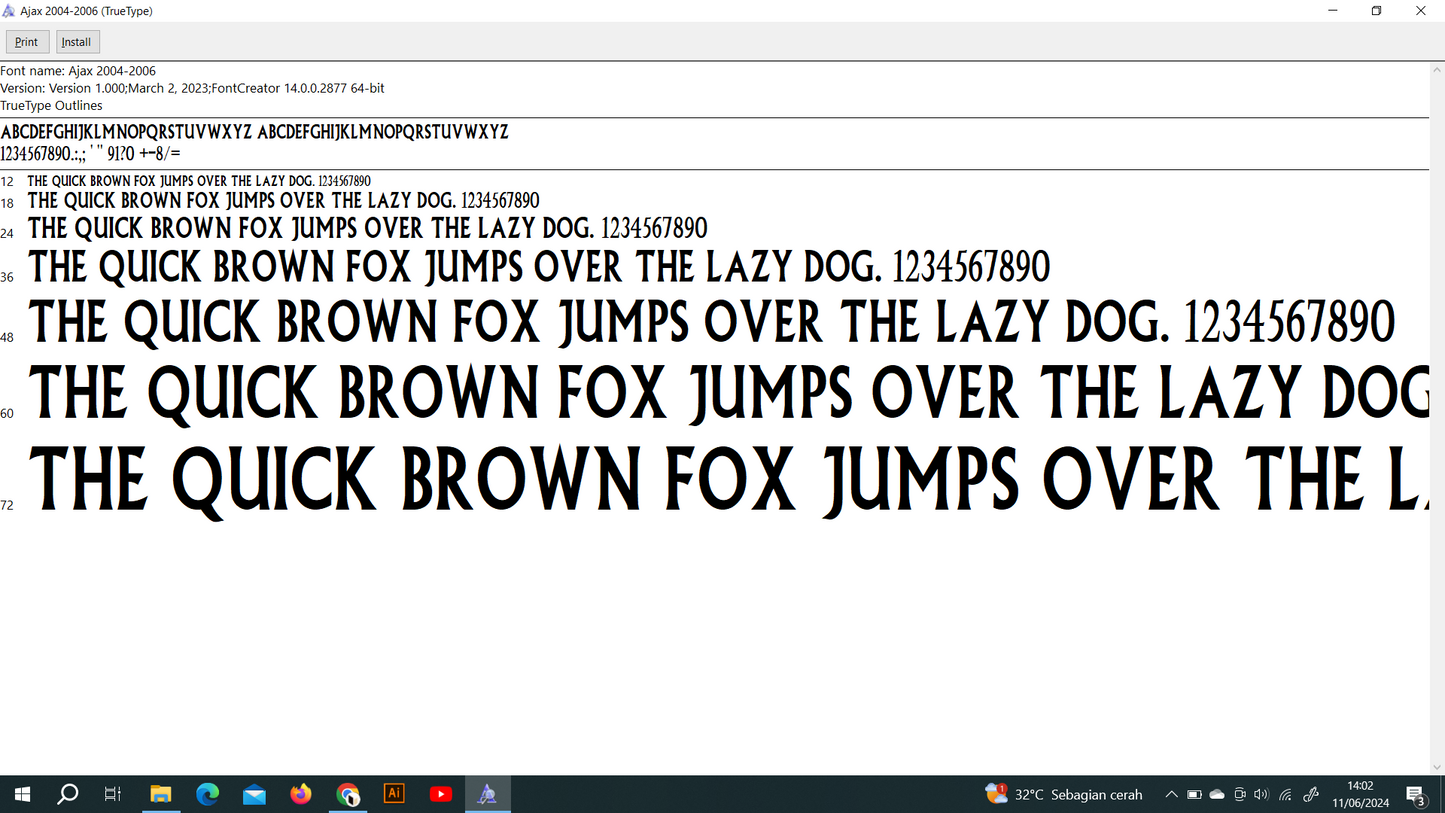This screenshot has width=1445, height=813.
Task: Open the Wi-Fi network panel
Action: coord(1286,795)
